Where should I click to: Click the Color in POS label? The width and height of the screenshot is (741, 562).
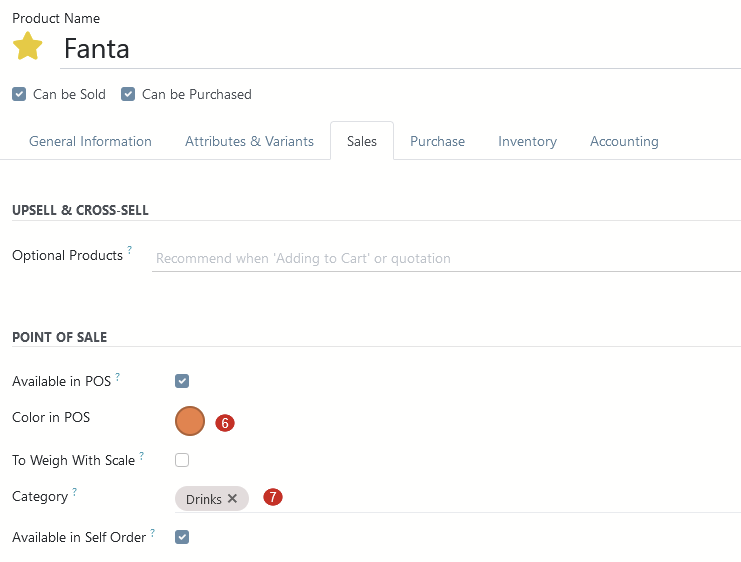click(x=51, y=417)
